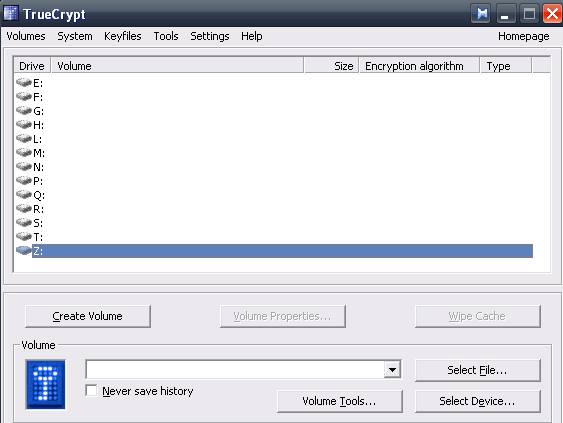563x423 pixels.
Task: Click the T: drive icon
Action: 24,237
